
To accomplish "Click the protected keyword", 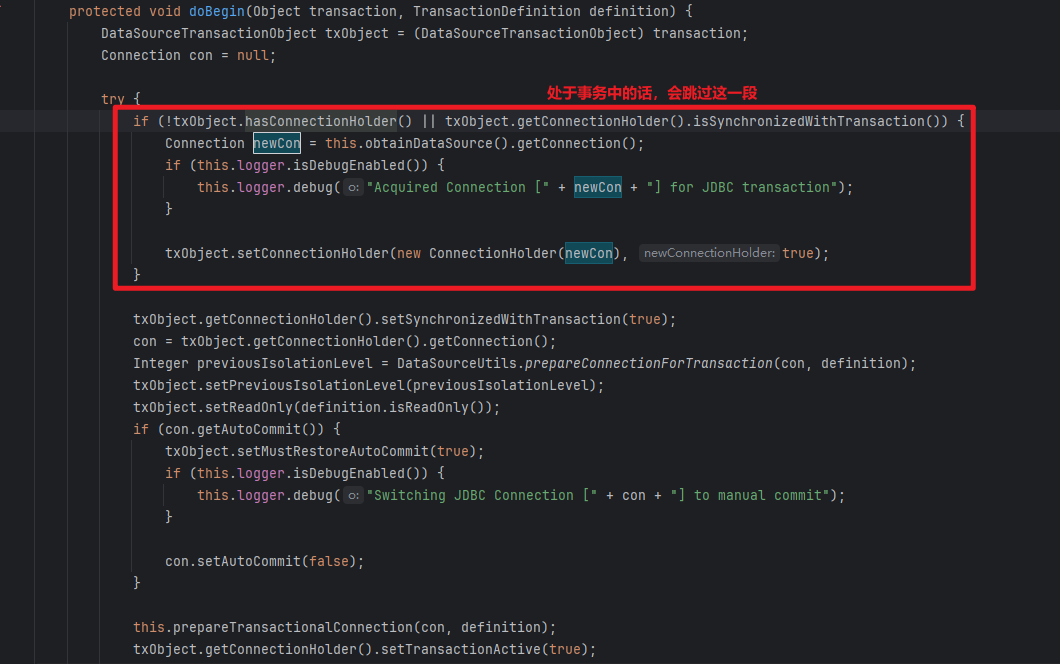I will 105,11.
